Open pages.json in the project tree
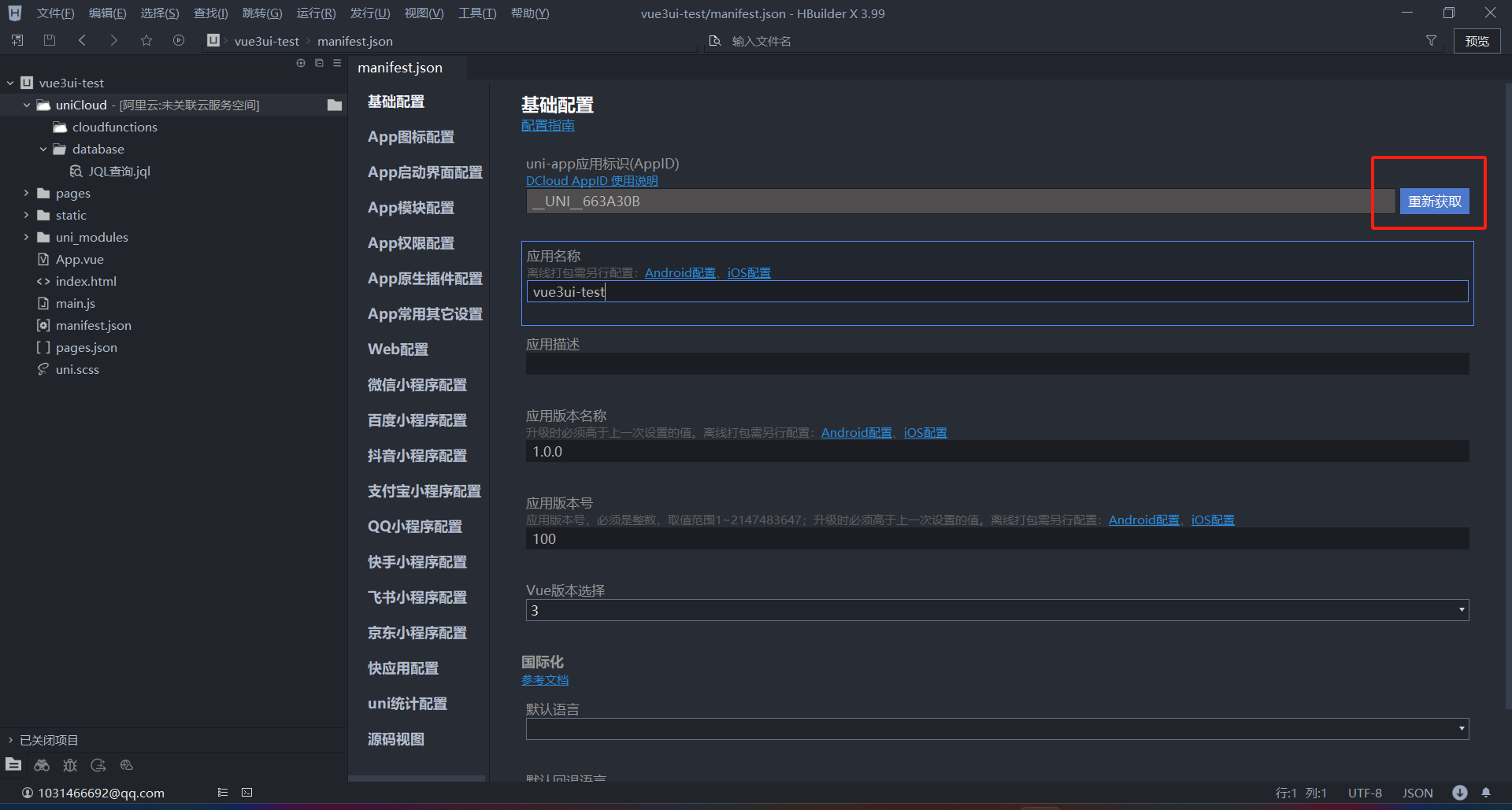The width and height of the screenshot is (1512, 810). click(x=87, y=347)
